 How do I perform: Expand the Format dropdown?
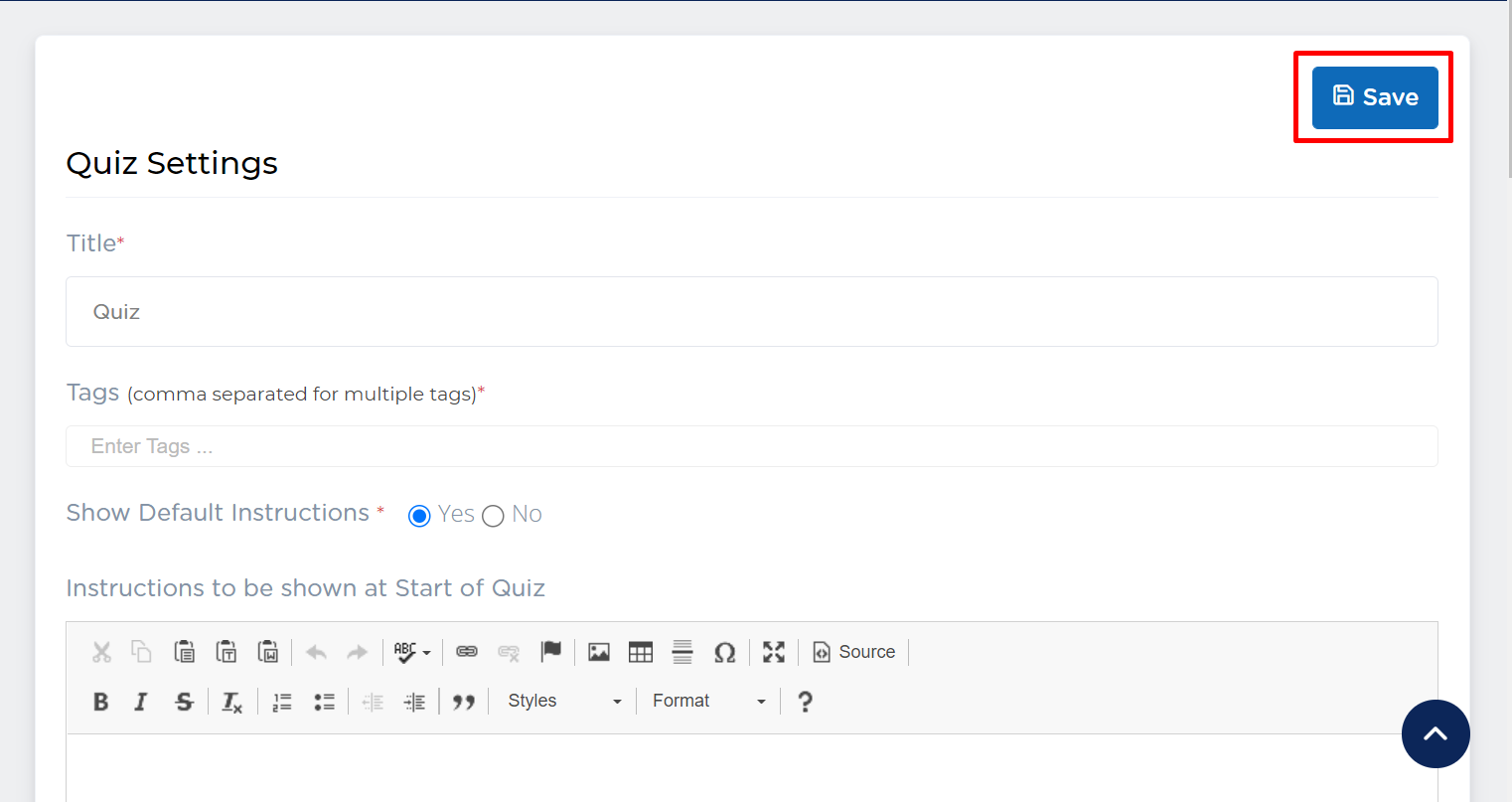pyautogui.click(x=708, y=702)
